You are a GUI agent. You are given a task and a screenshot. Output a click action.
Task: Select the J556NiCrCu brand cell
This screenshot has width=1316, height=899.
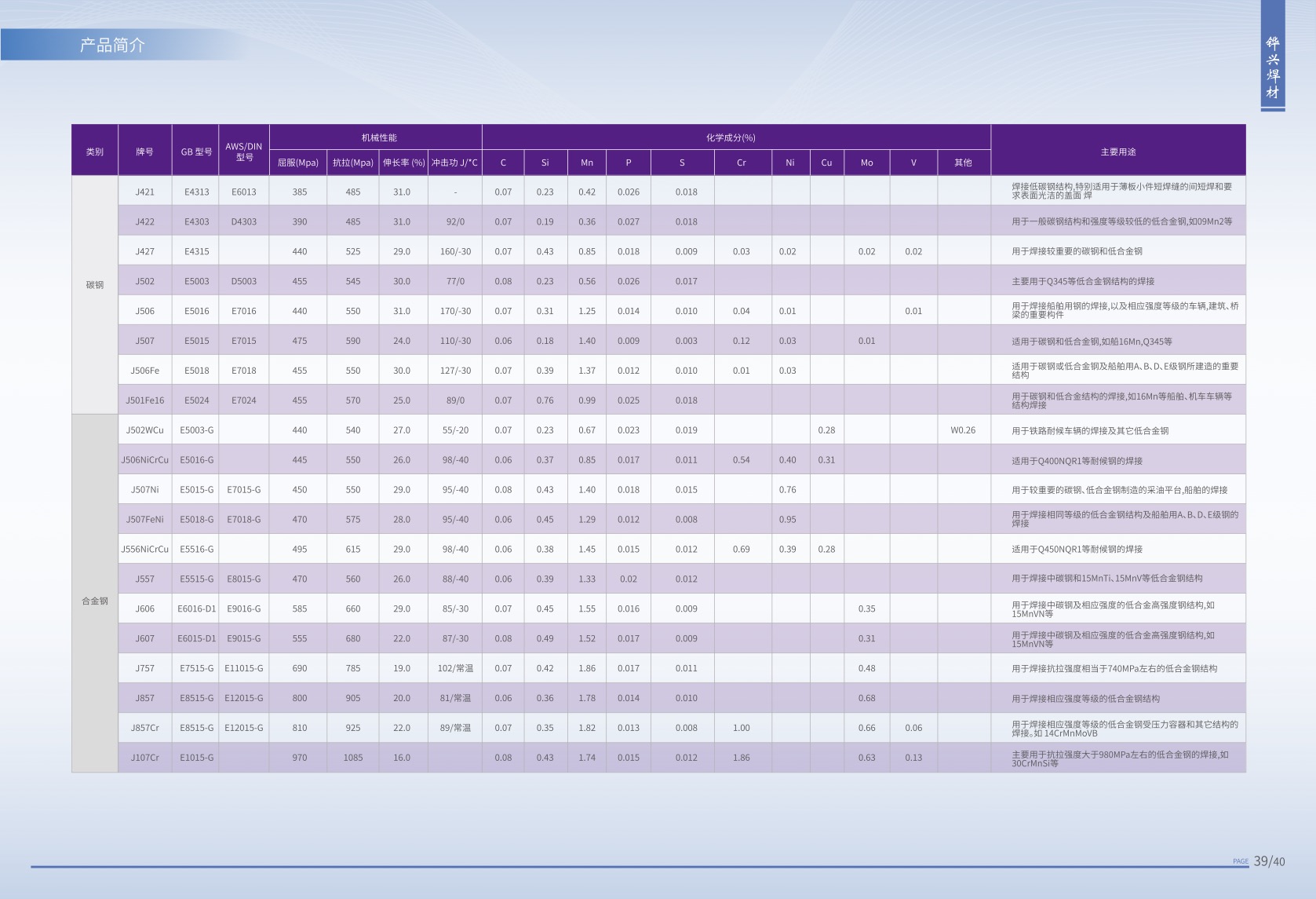point(144,549)
